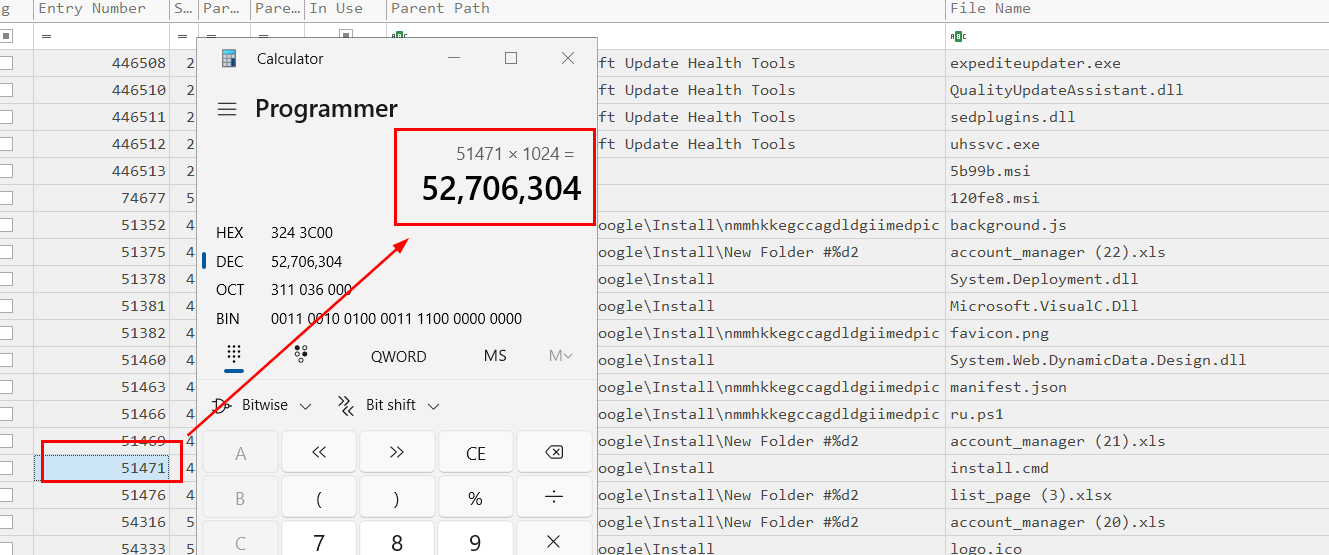Tick the checkbox in the 51352 row
1329x555 pixels.
6,225
